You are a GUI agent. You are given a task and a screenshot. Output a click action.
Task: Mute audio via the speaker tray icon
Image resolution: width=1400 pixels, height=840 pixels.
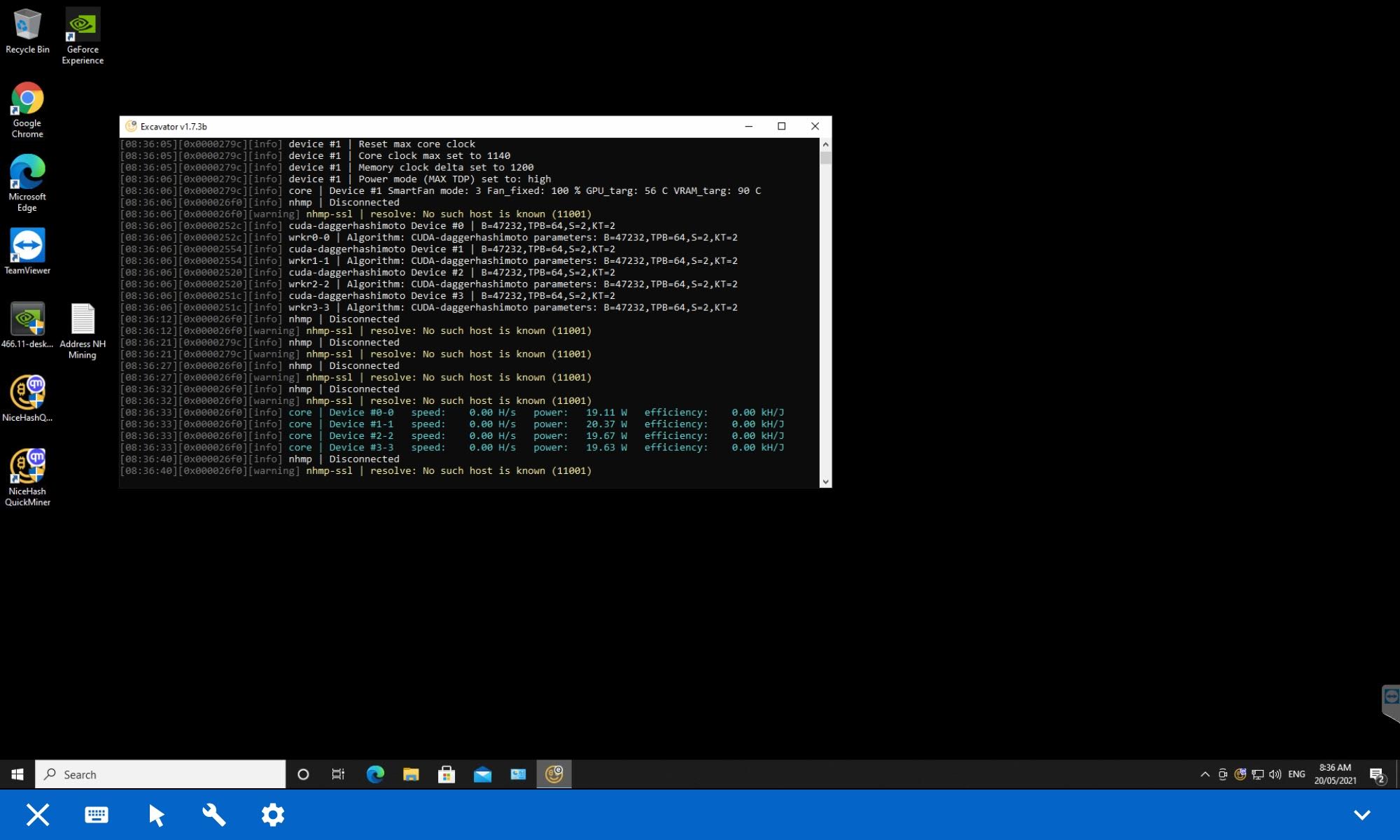click(1275, 774)
